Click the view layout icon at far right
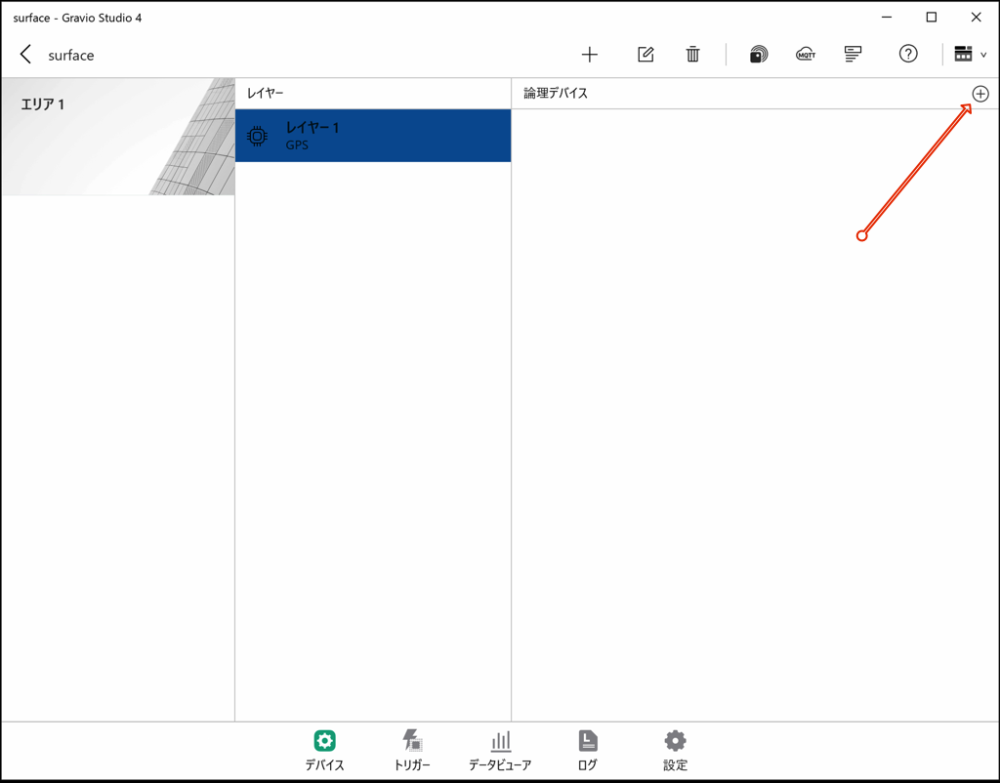 [965, 55]
